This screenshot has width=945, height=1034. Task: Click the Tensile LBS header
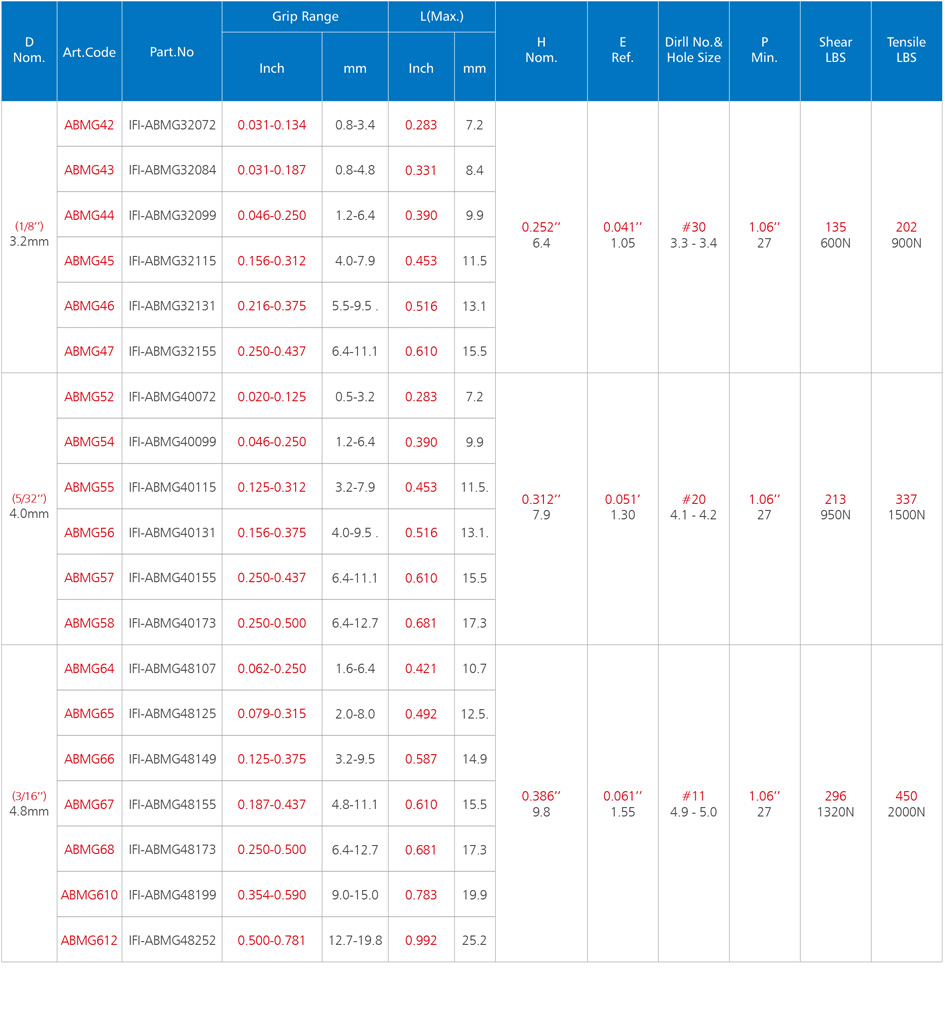[x=906, y=50]
